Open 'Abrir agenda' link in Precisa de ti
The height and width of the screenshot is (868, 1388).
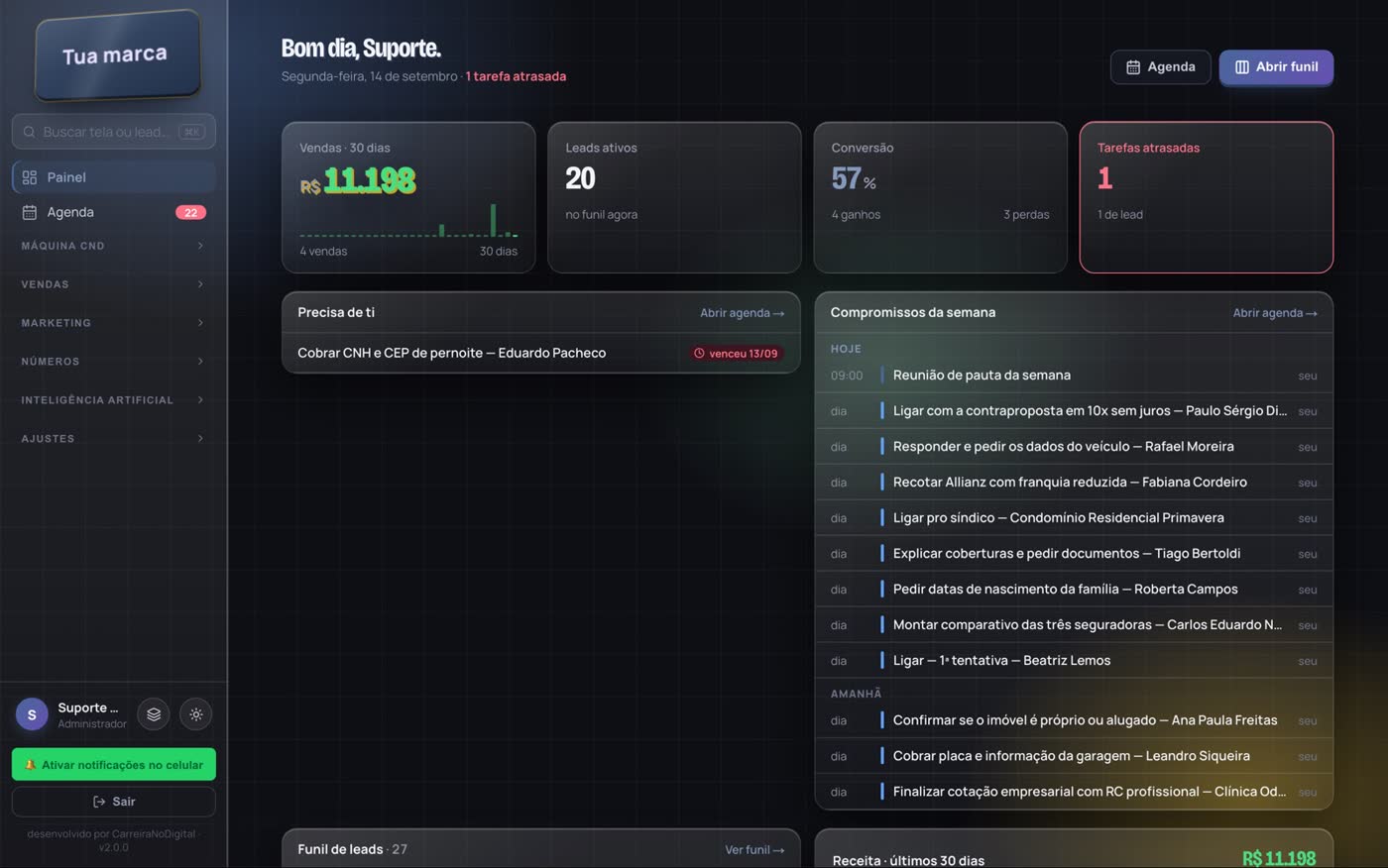click(x=742, y=313)
